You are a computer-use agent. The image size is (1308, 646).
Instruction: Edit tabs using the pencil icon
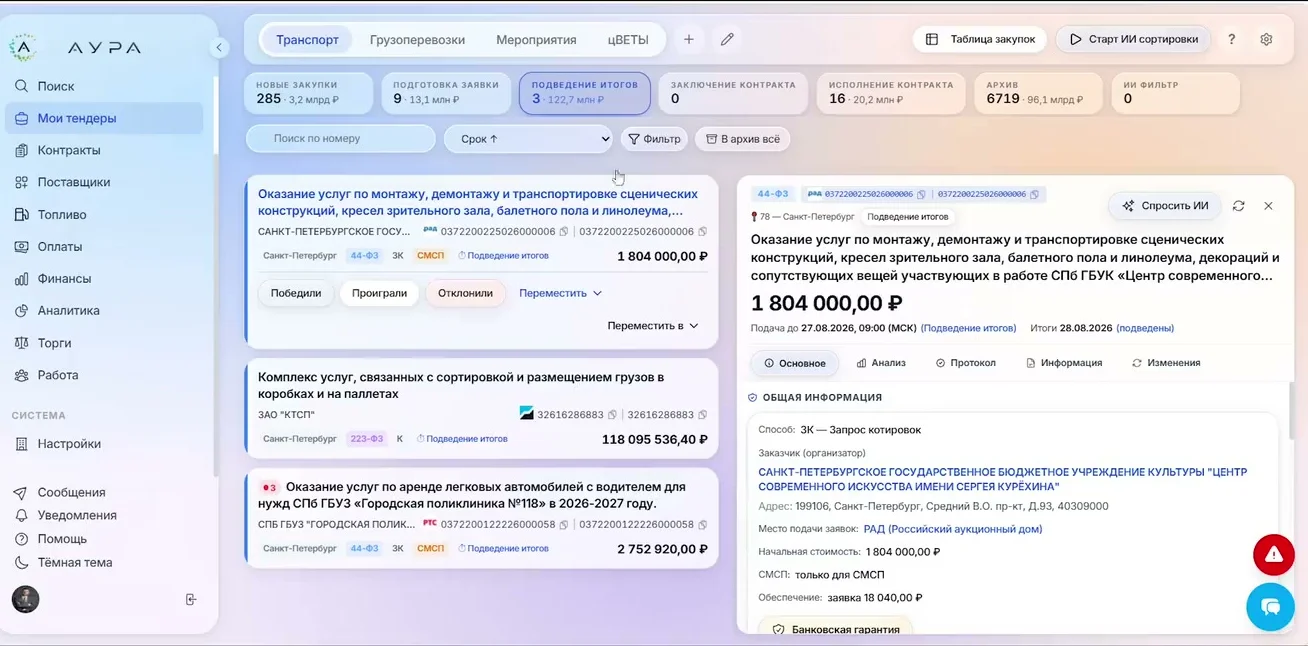coord(727,40)
